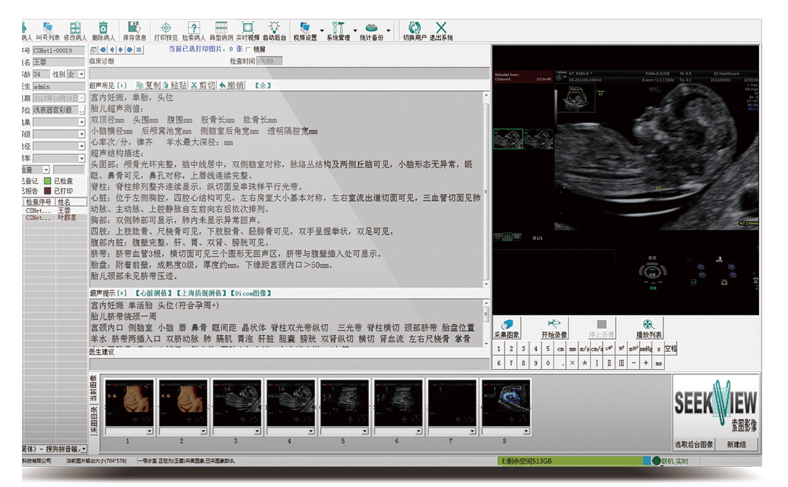Click 【心脏测值】 template link

tap(154, 293)
